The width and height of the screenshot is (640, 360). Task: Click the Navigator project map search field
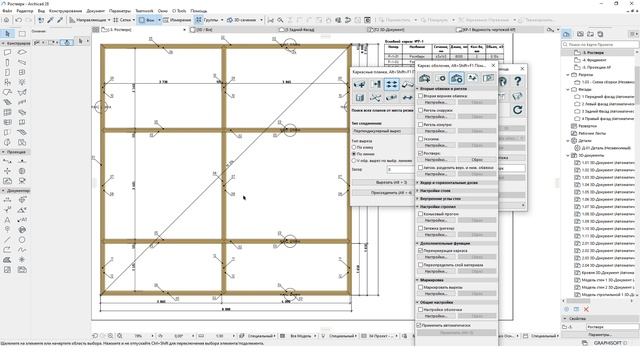[600, 44]
